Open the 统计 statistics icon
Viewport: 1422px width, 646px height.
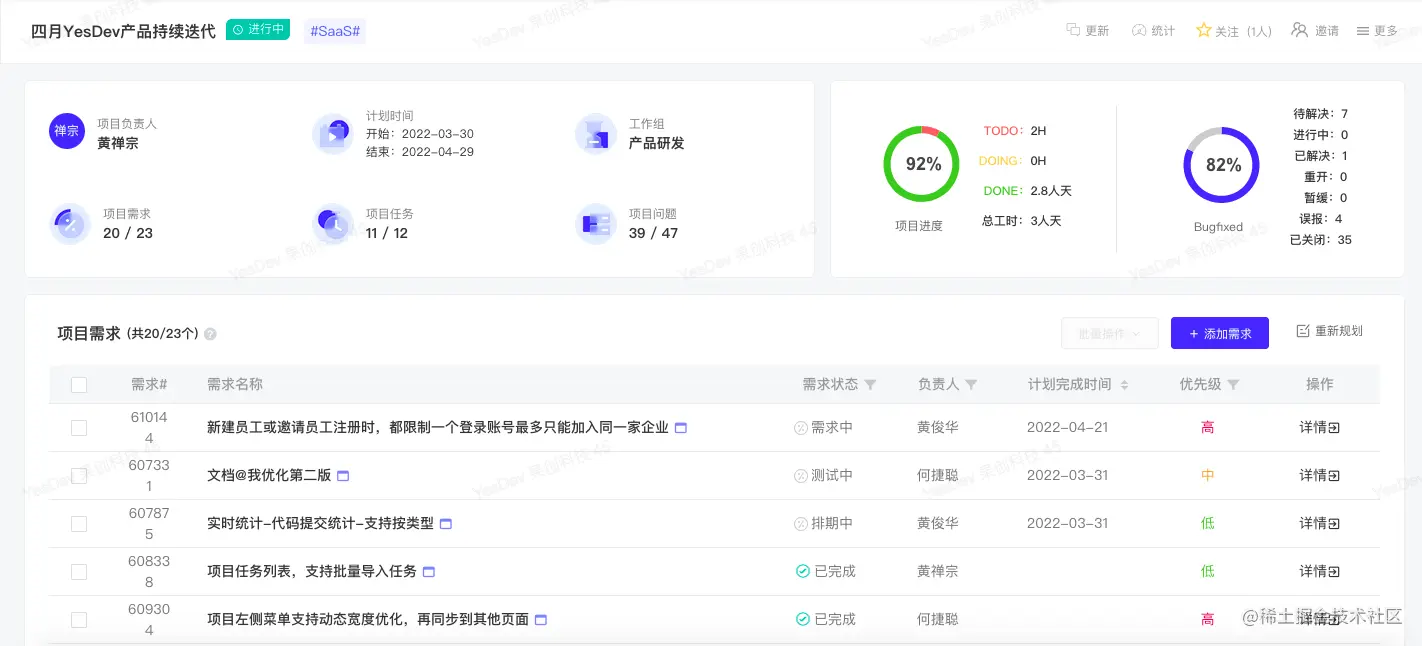(1140, 30)
